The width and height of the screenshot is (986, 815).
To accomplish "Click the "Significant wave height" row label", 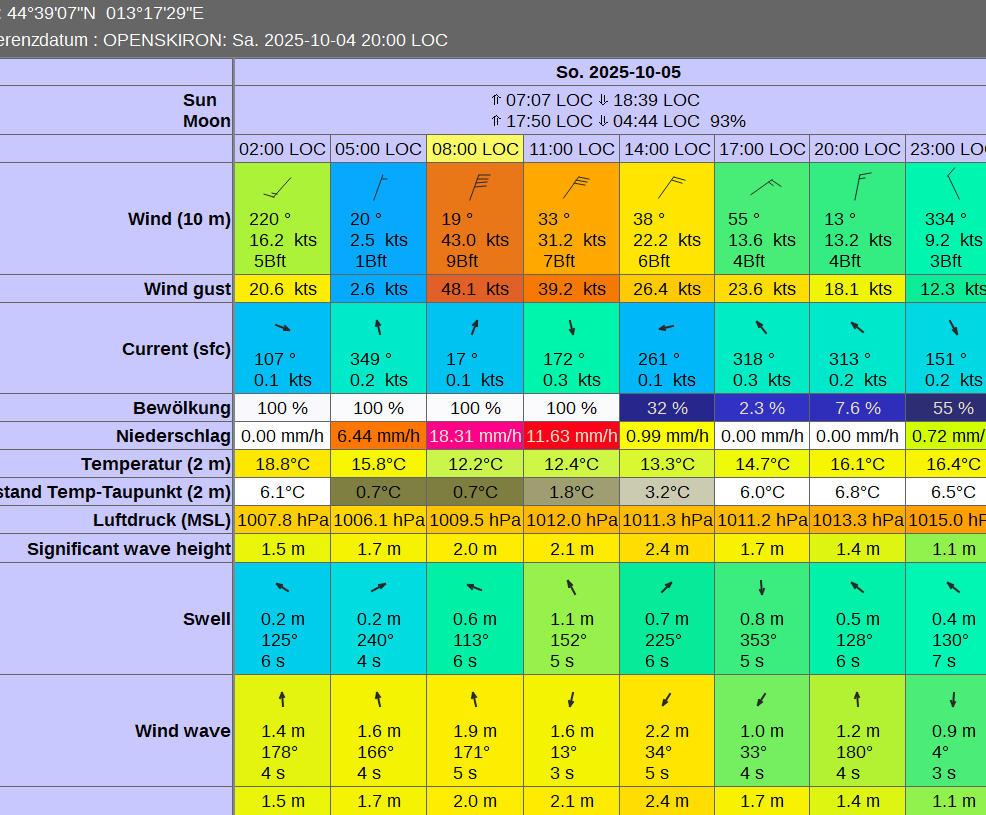I will point(129,549).
